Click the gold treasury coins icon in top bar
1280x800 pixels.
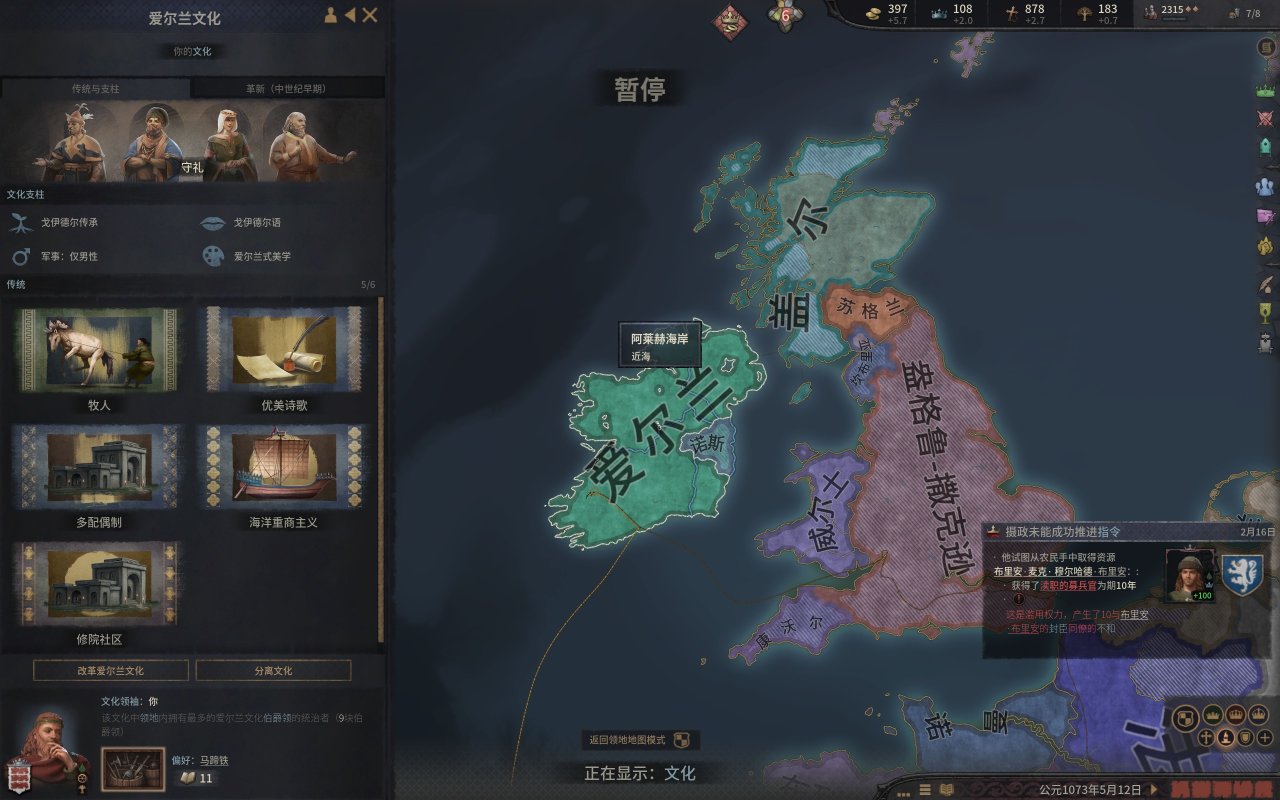click(x=872, y=11)
